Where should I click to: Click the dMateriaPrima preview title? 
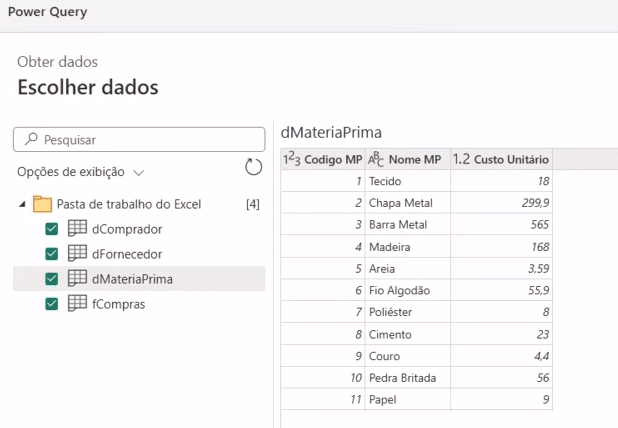[x=331, y=132]
